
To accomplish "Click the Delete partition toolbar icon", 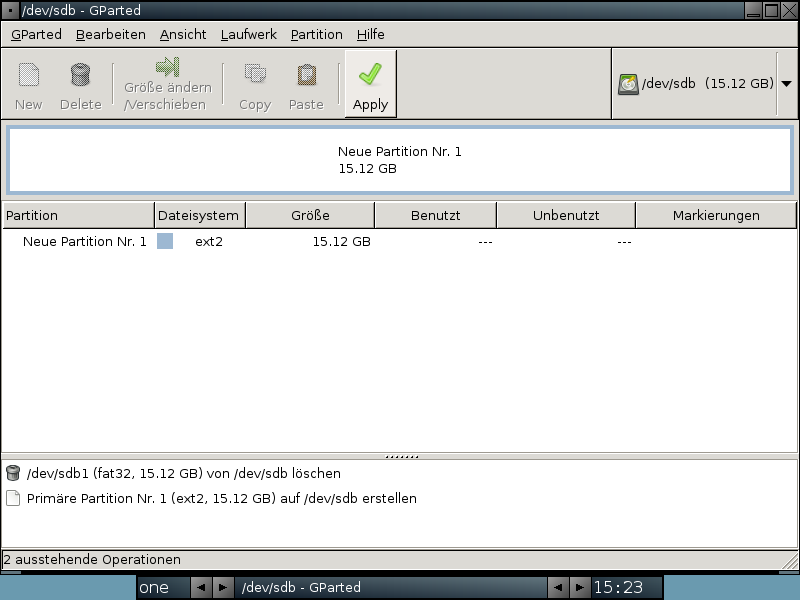I will point(80,75).
